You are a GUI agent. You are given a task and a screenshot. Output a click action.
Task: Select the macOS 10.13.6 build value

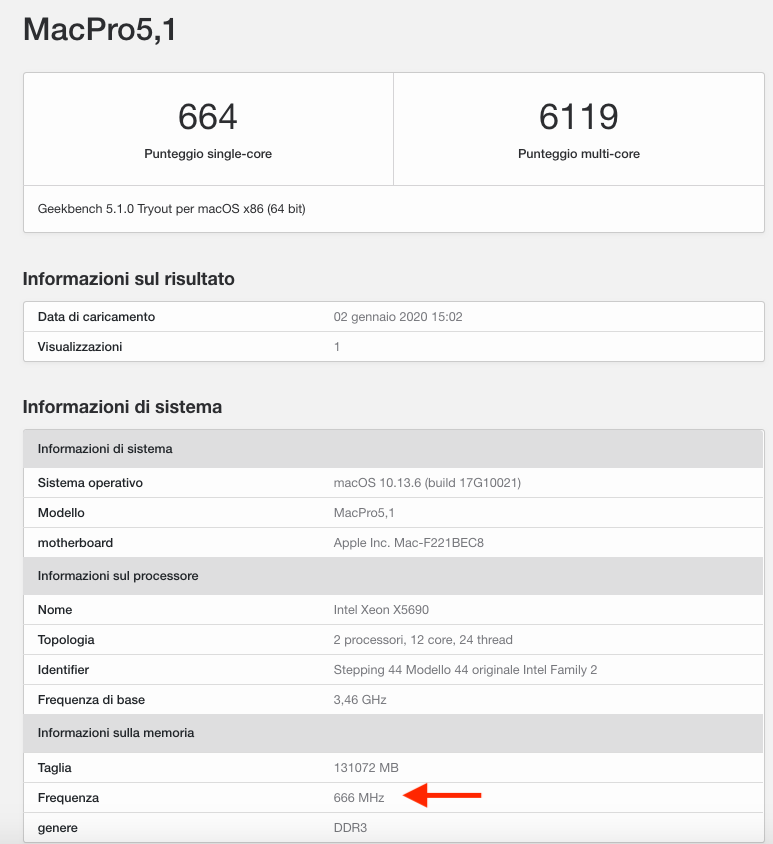(427, 483)
